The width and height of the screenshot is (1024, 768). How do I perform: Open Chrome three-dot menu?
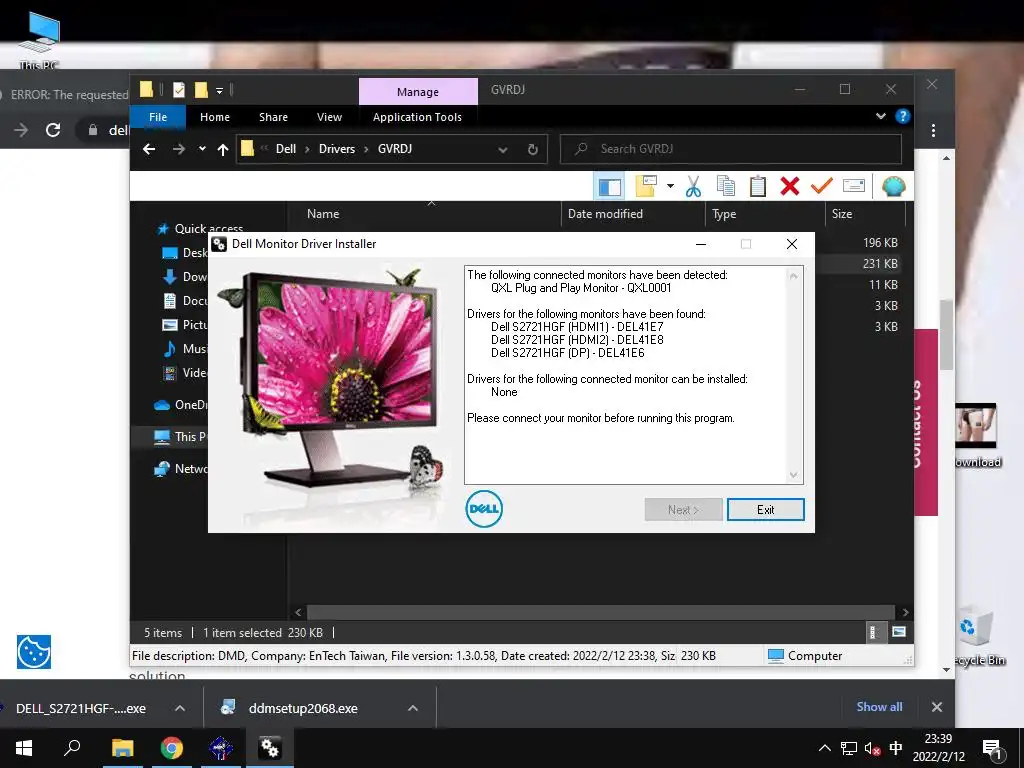tap(933, 131)
